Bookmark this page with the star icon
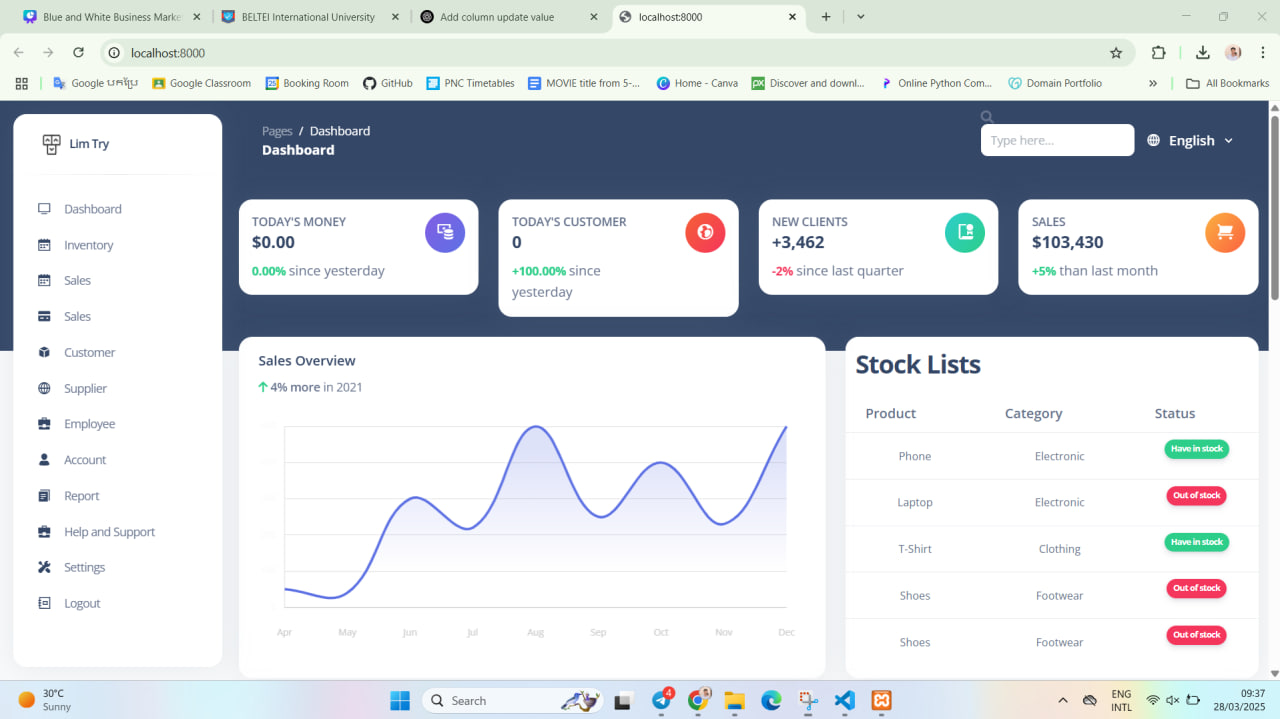The image size is (1280, 719). pos(1116,53)
